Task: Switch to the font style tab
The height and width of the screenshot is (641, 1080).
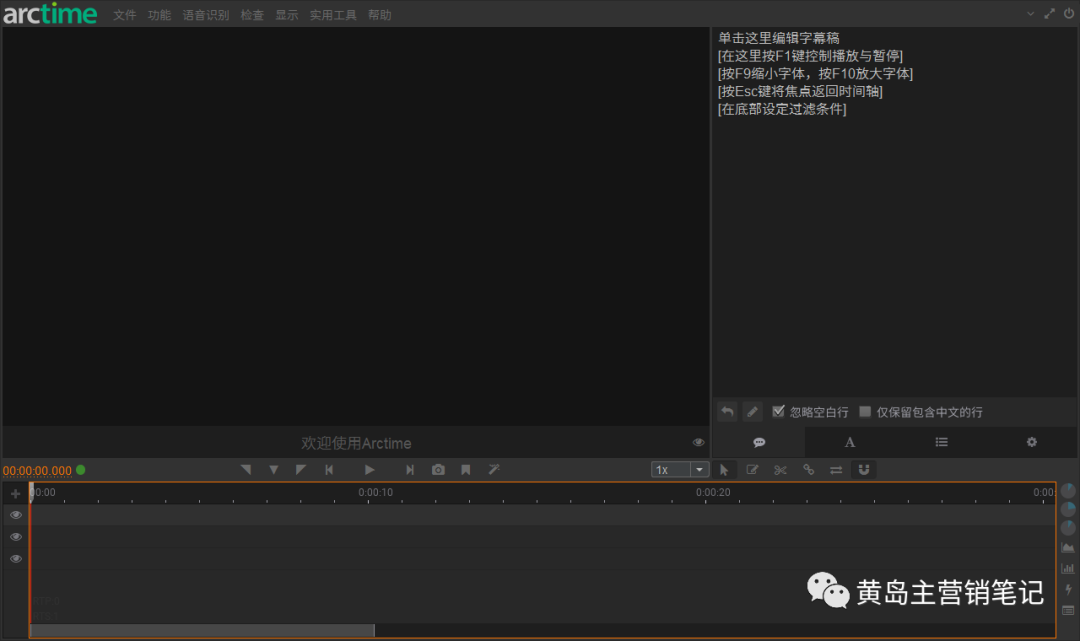Action: [850, 442]
